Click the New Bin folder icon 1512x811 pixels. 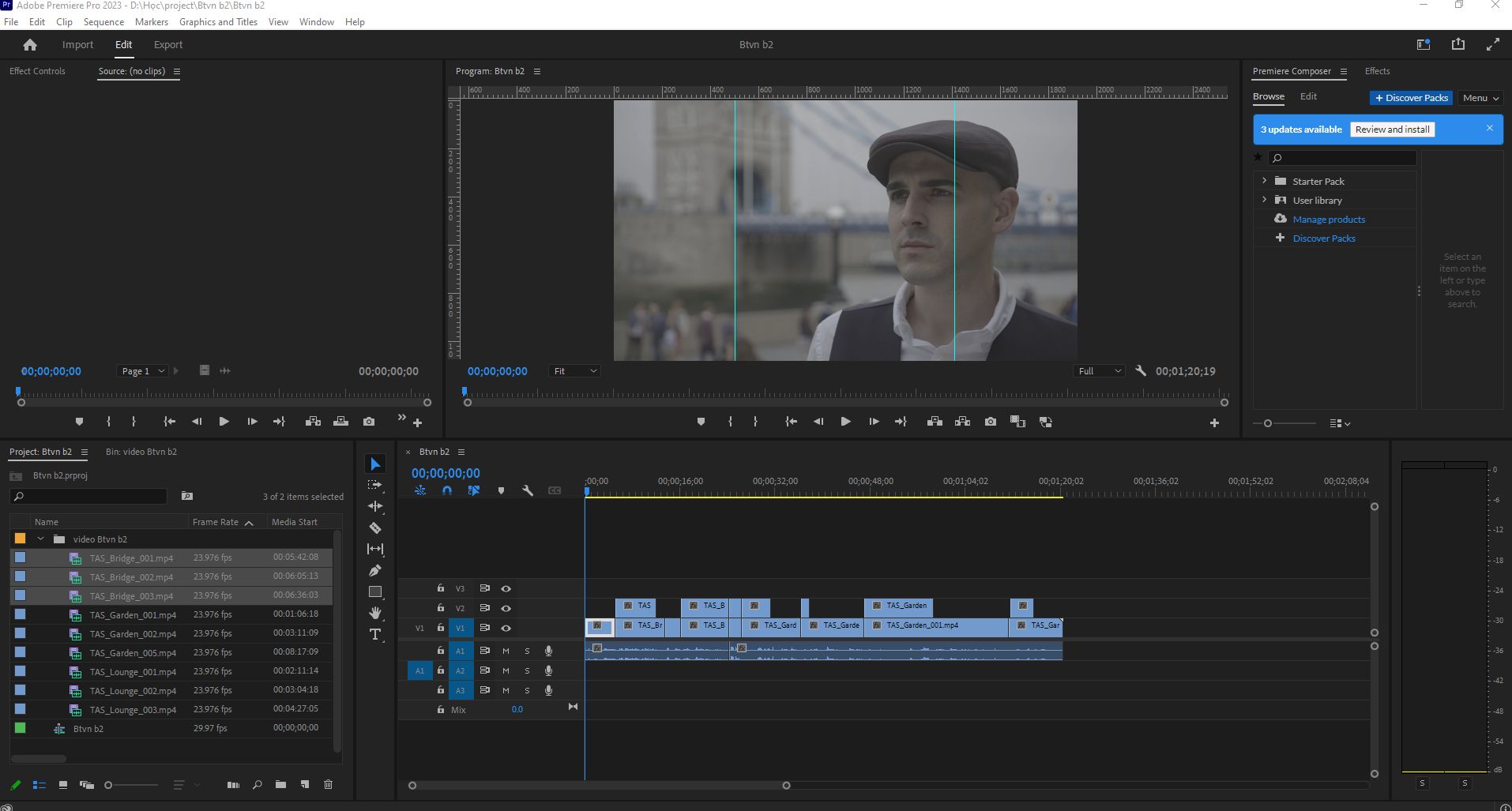280,784
